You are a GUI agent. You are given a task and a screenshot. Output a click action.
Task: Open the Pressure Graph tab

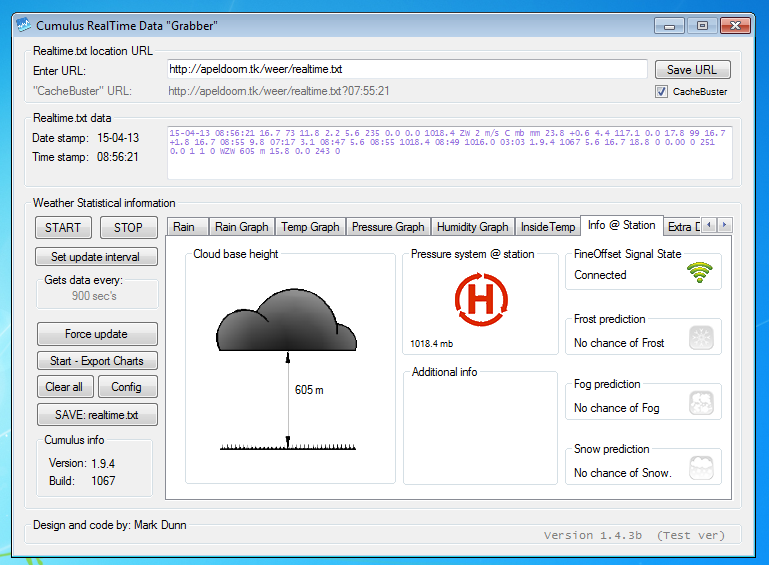coord(388,227)
